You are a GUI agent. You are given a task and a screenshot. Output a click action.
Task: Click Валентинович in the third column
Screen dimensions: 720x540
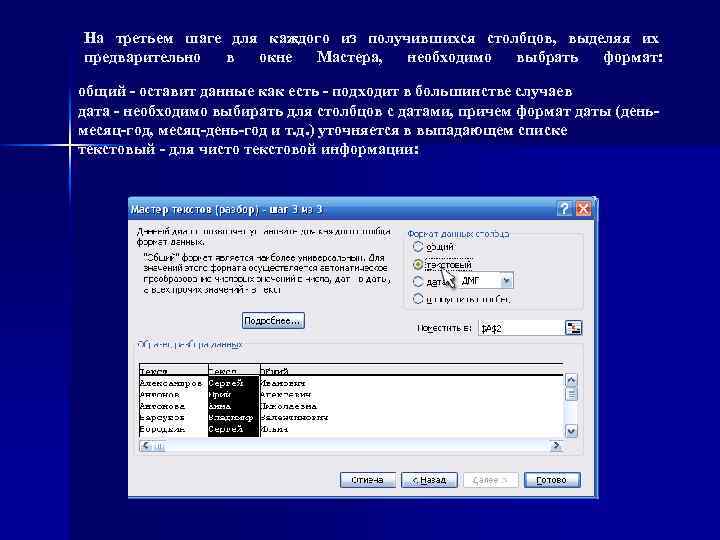pyautogui.click(x=294, y=418)
